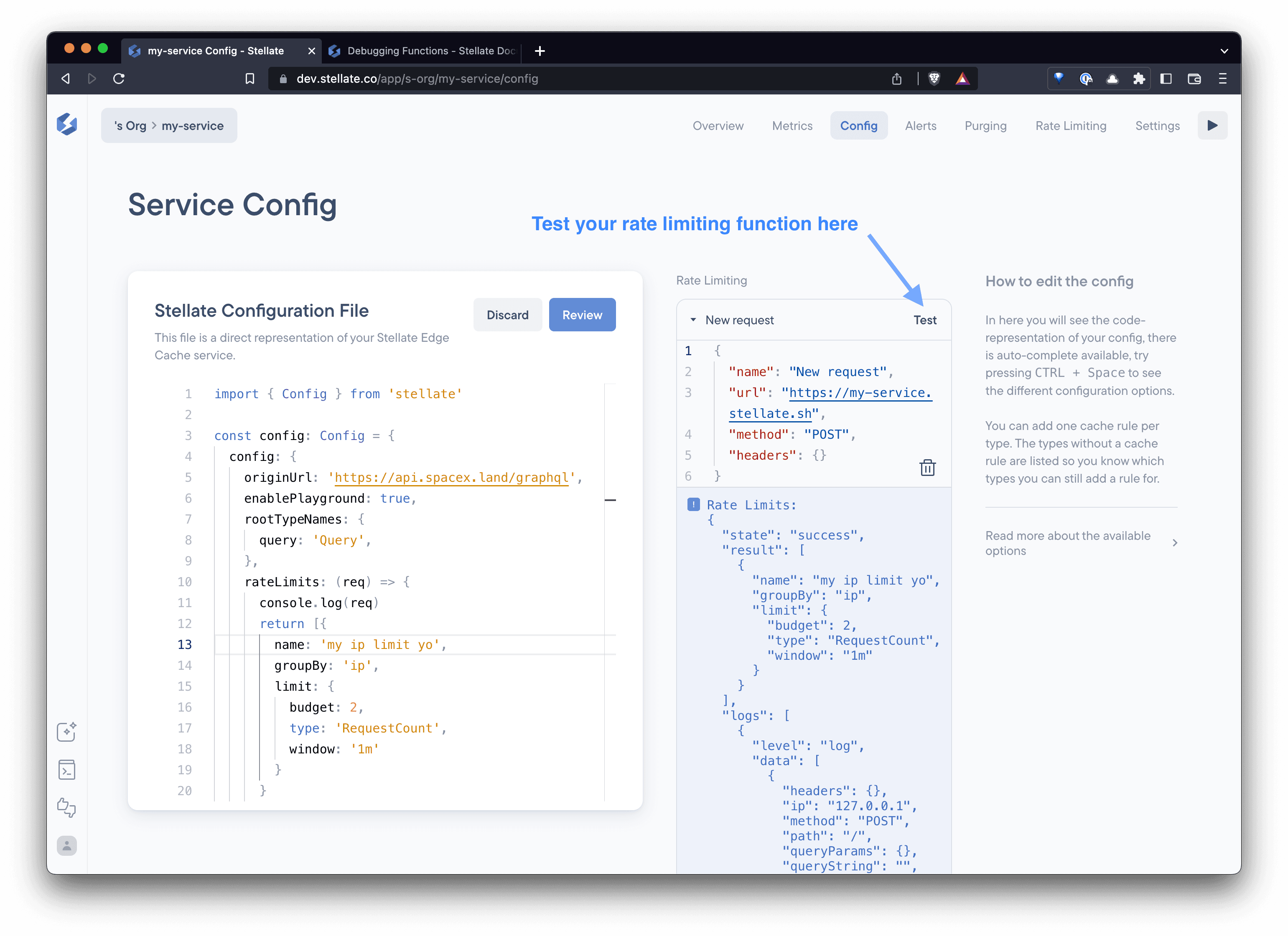Collapse the New request section

693,320
